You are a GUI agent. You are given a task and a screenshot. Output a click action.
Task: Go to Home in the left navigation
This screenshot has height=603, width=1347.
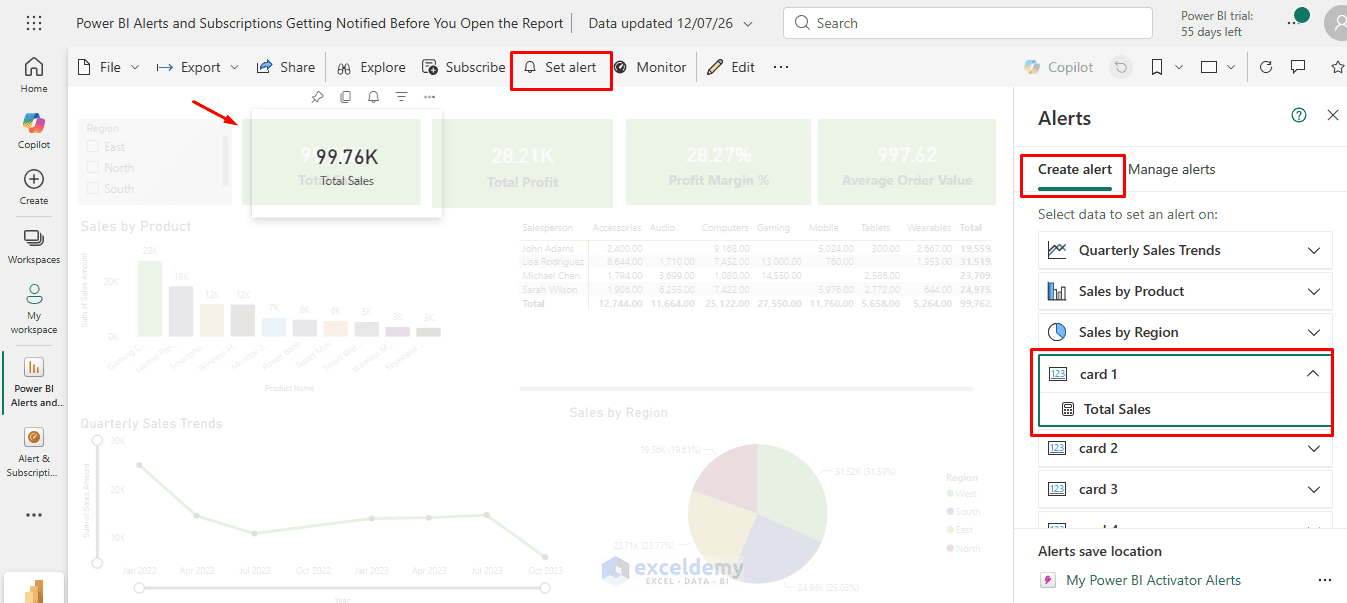34,74
